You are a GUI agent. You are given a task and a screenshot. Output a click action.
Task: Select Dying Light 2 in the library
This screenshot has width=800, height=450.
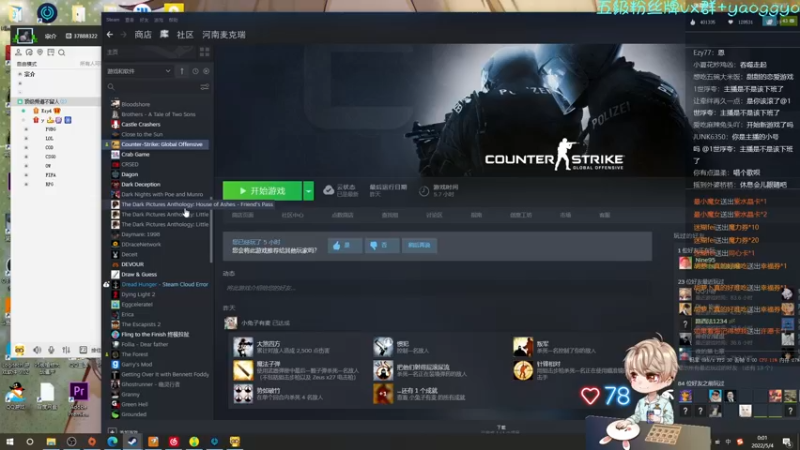pos(138,294)
